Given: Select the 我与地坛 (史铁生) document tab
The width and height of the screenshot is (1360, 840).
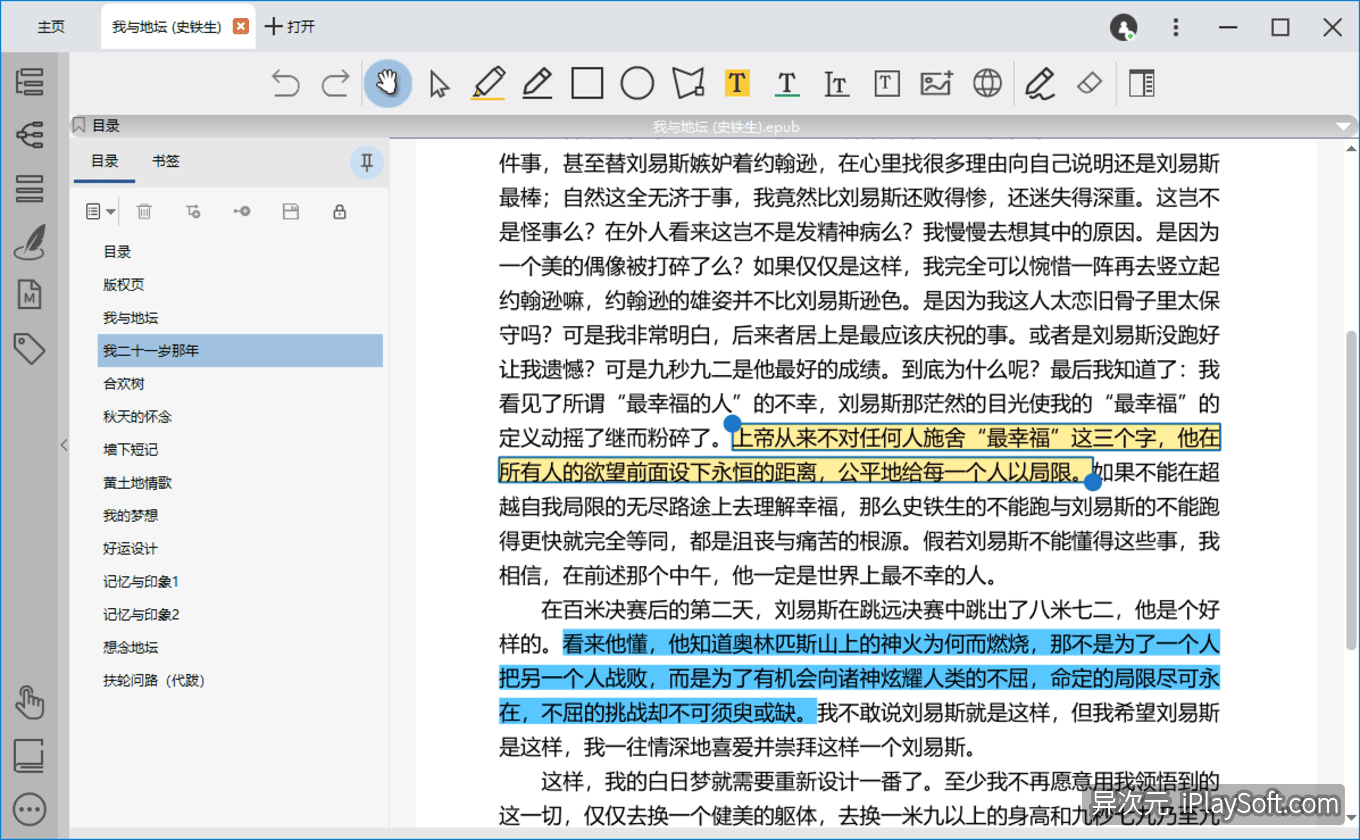Looking at the screenshot, I should 166,27.
